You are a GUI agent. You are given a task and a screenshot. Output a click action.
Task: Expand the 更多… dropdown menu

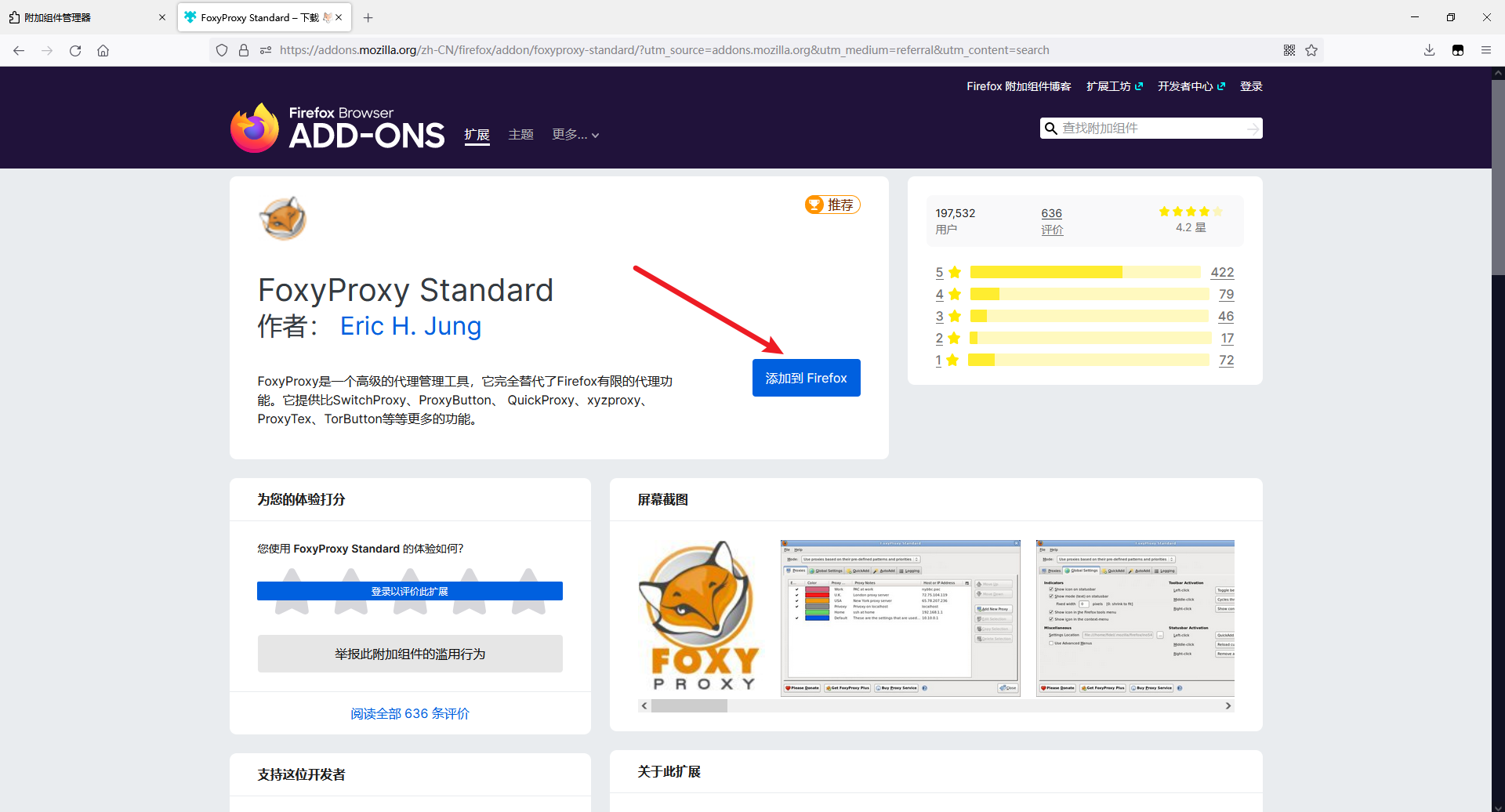click(575, 135)
